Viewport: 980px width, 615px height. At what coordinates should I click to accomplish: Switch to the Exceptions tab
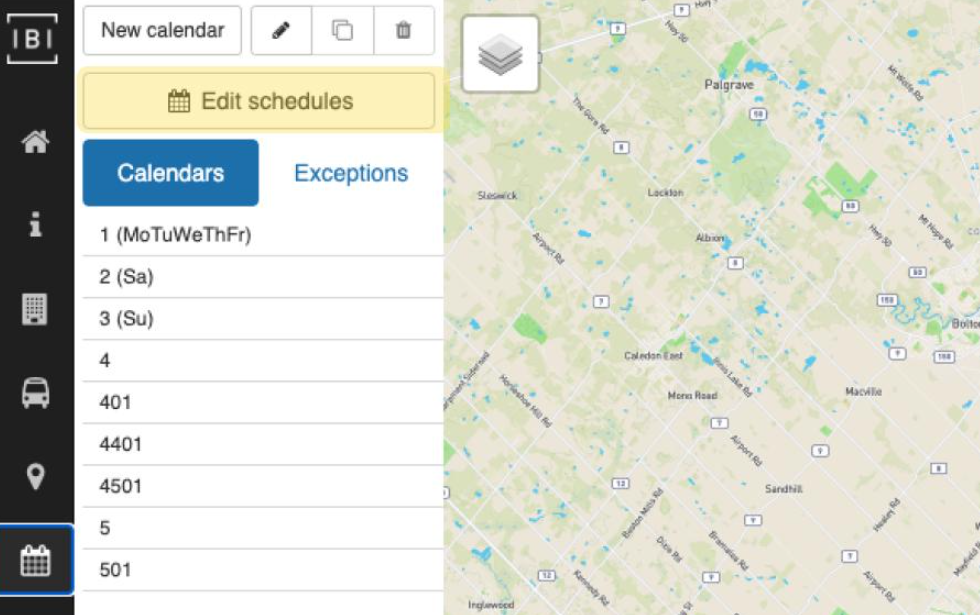[x=351, y=172]
